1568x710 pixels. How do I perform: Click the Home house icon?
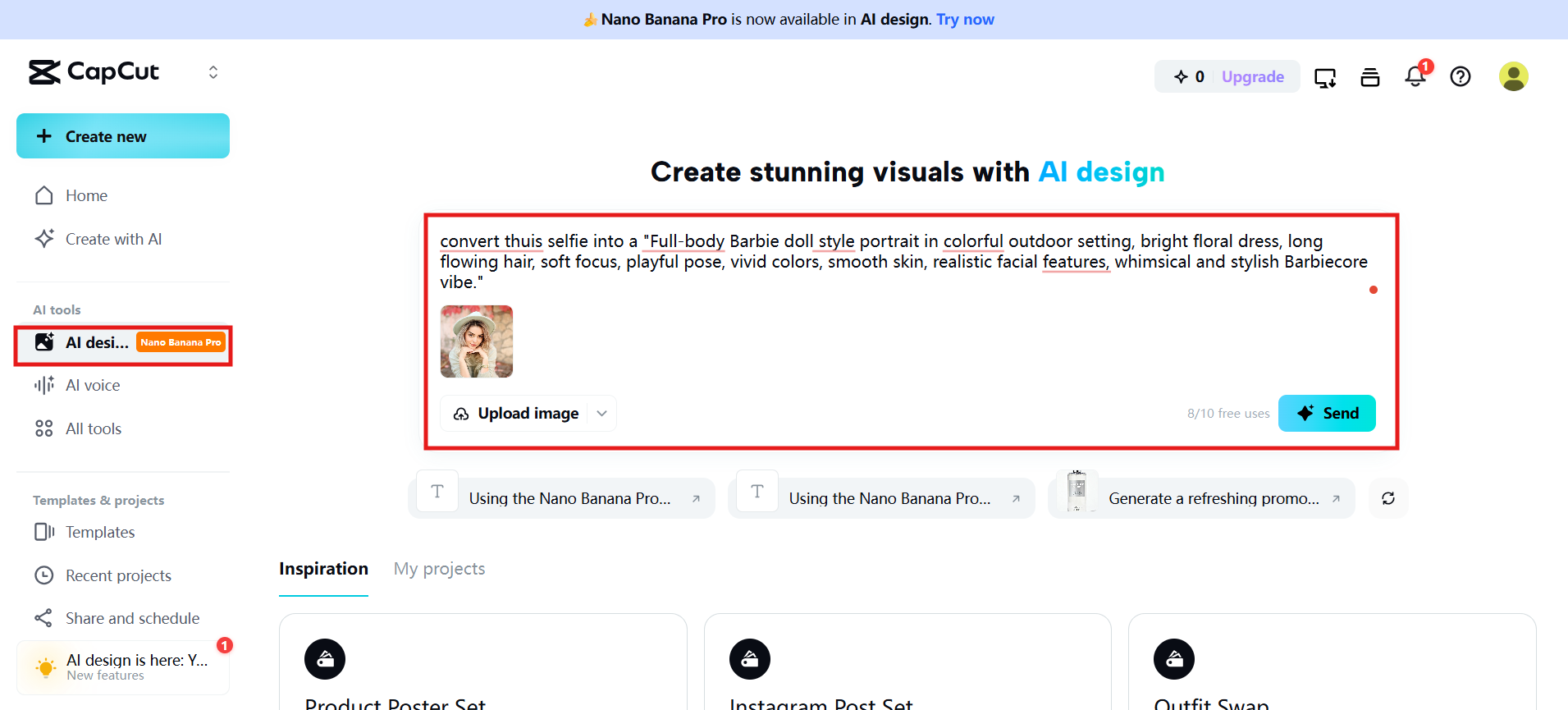pyautogui.click(x=44, y=195)
